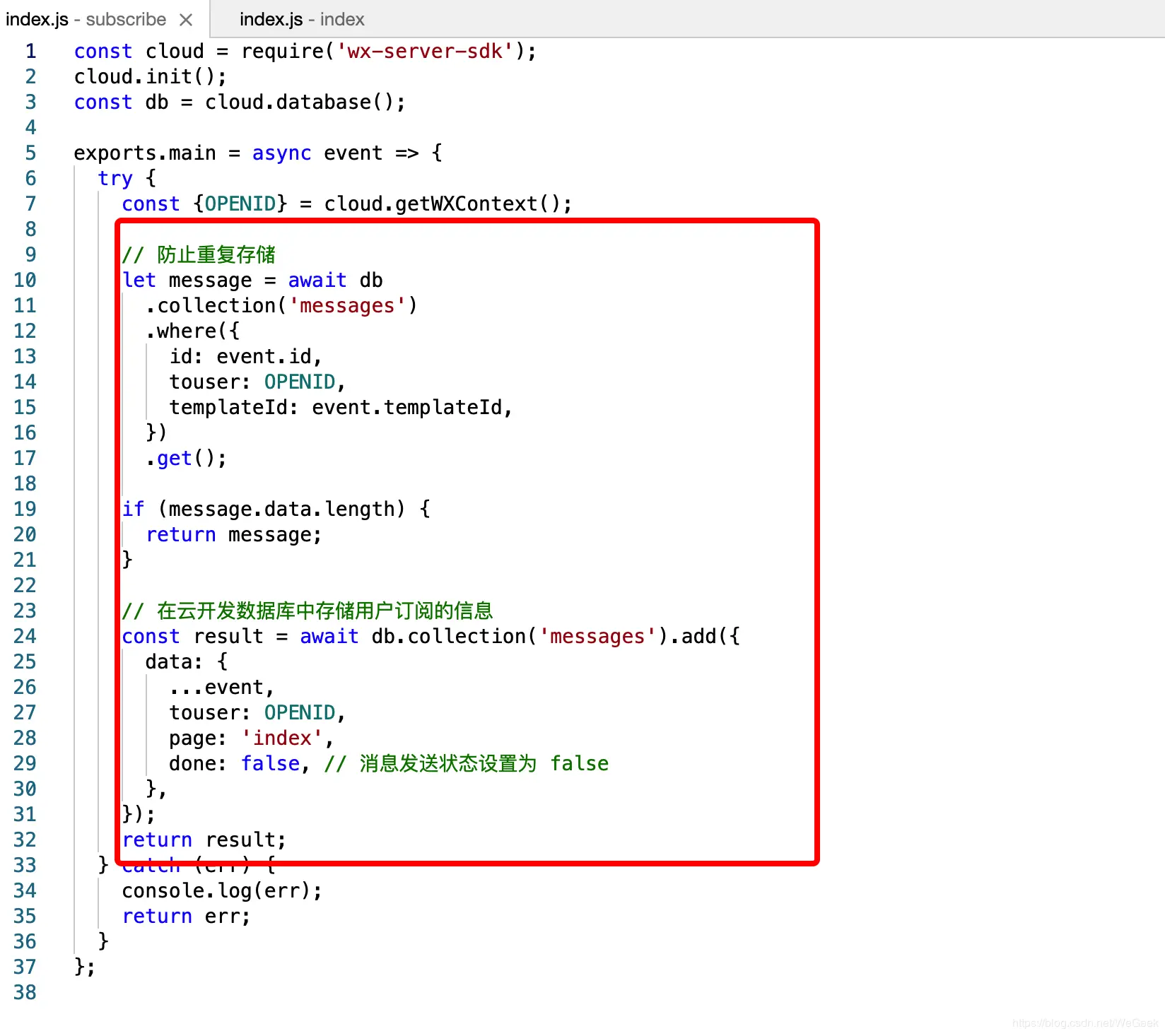Click .add({ on line 24
The image size is (1165, 1036).
click(x=704, y=637)
